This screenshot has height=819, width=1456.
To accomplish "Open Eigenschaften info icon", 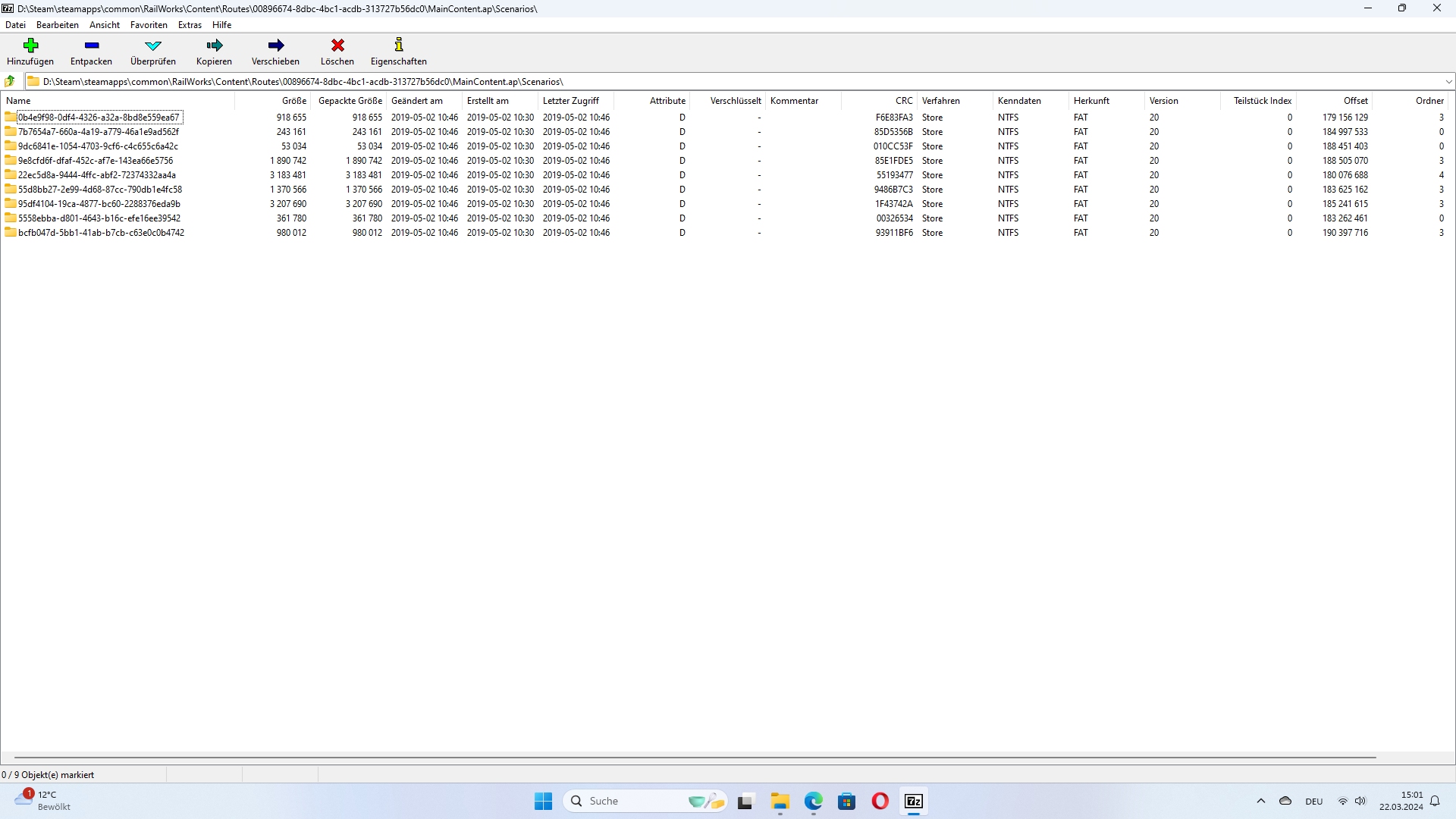I will coord(398,45).
